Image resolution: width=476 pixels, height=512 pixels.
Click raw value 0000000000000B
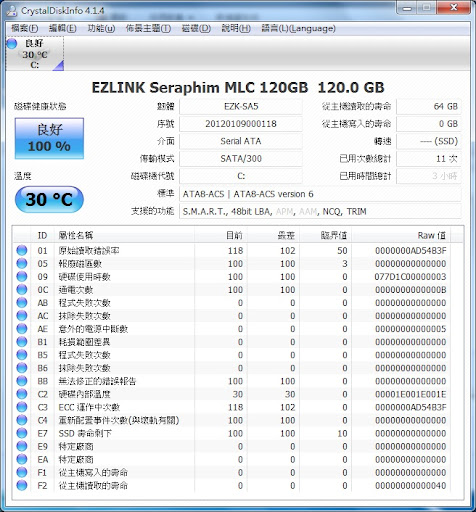click(410, 290)
